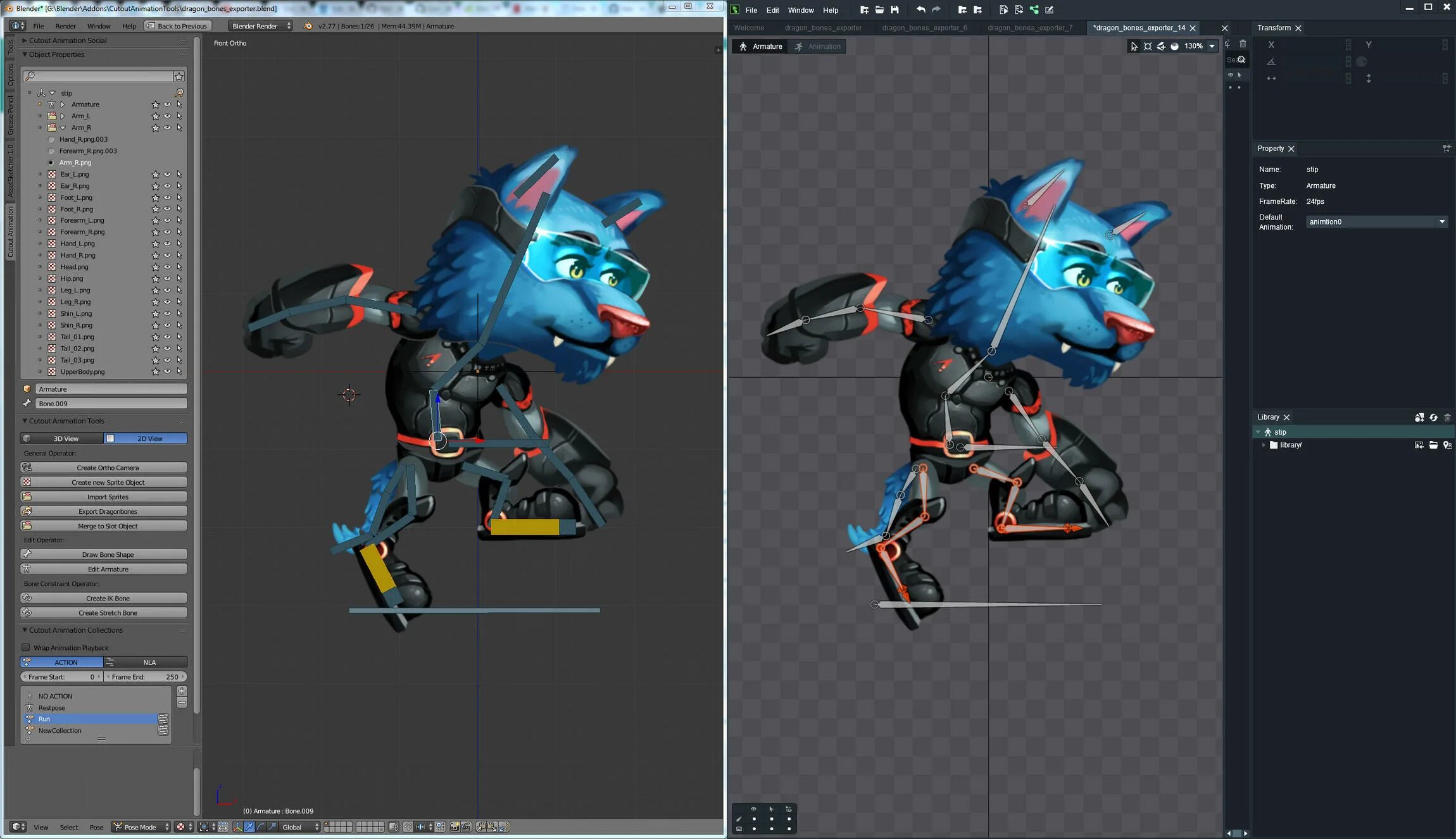The height and width of the screenshot is (839, 1456).
Task: Click the undo arrow in DragonBones toolbar
Action: pyautogui.click(x=920, y=10)
